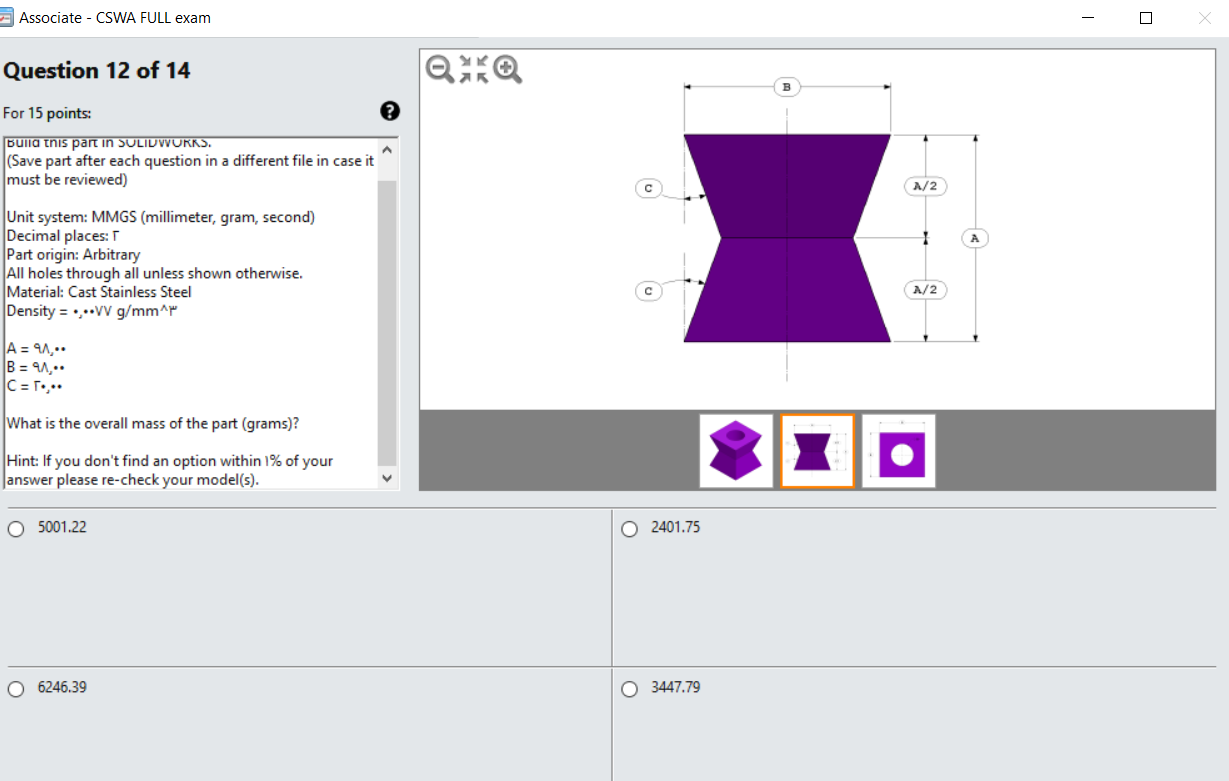Select the 3447.79 answer option
Screen dimensions: 1229x781
pyautogui.click(x=629, y=688)
